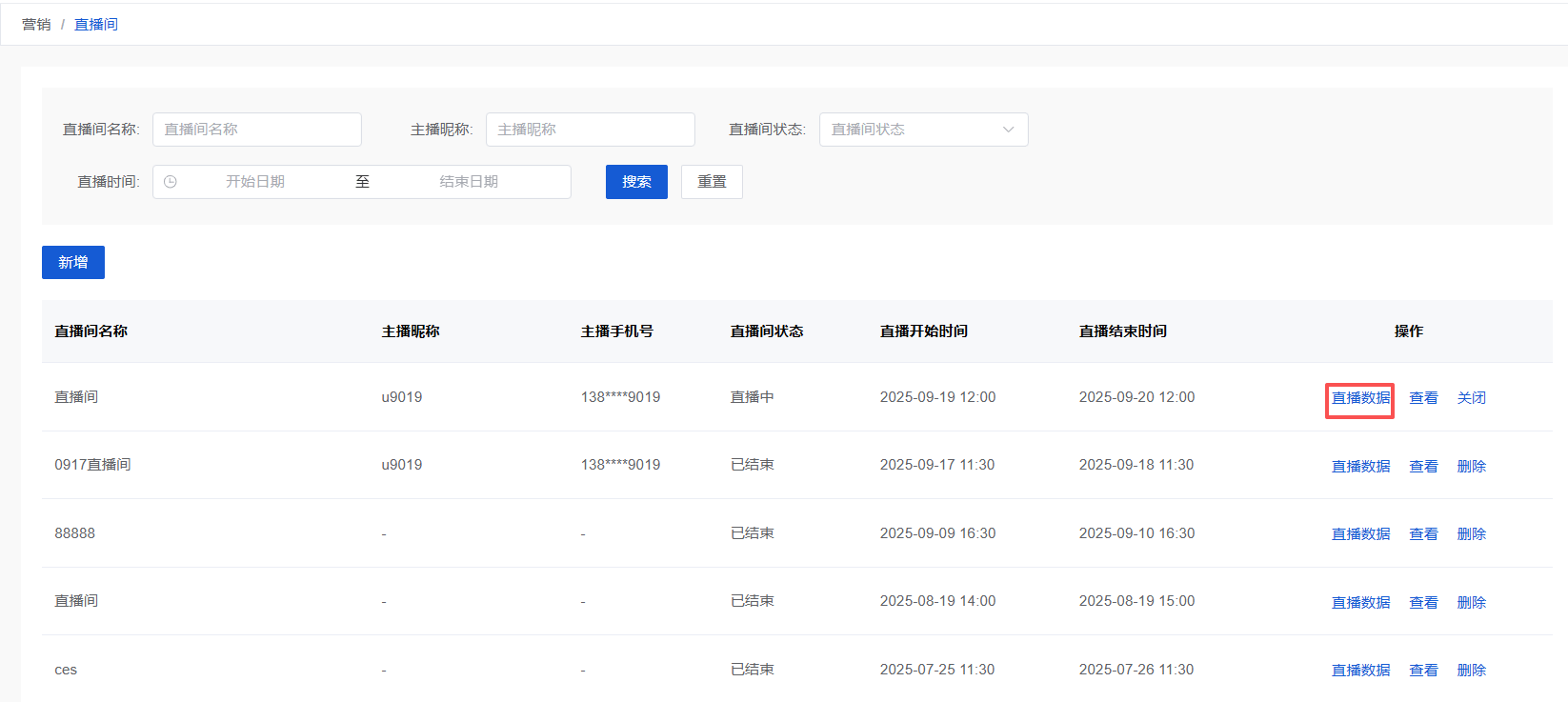Click 查看 for ces row

pos(1423,671)
